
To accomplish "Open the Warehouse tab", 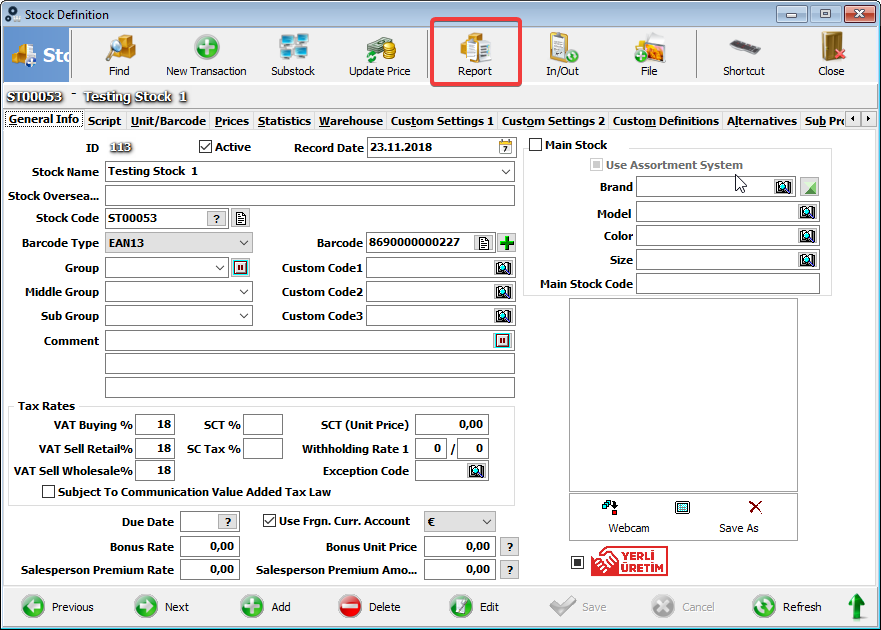I will 351,121.
